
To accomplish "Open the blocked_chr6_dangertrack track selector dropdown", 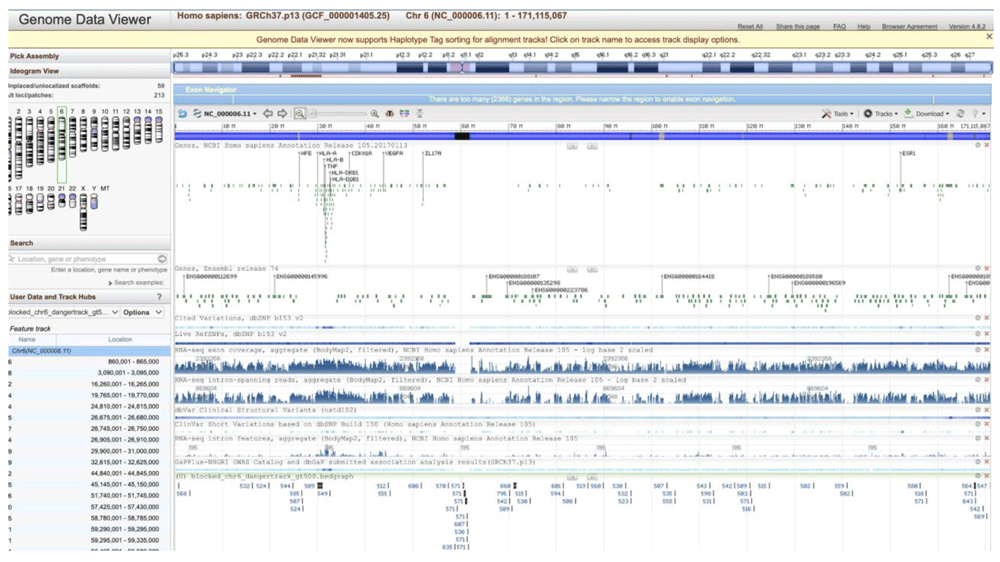I will click(x=63, y=313).
